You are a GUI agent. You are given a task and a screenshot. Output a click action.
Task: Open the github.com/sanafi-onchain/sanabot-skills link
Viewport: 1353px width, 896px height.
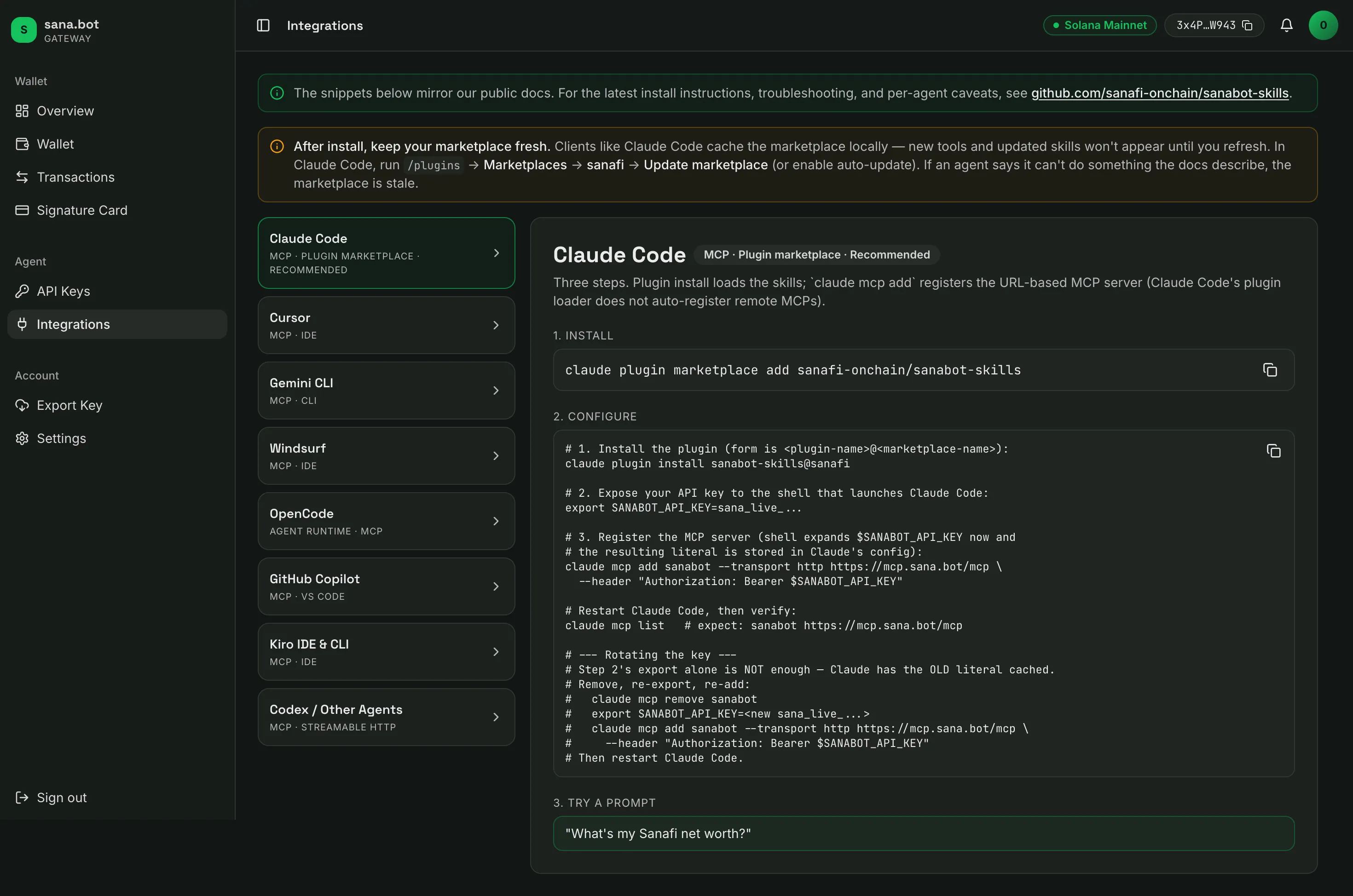(x=1160, y=93)
